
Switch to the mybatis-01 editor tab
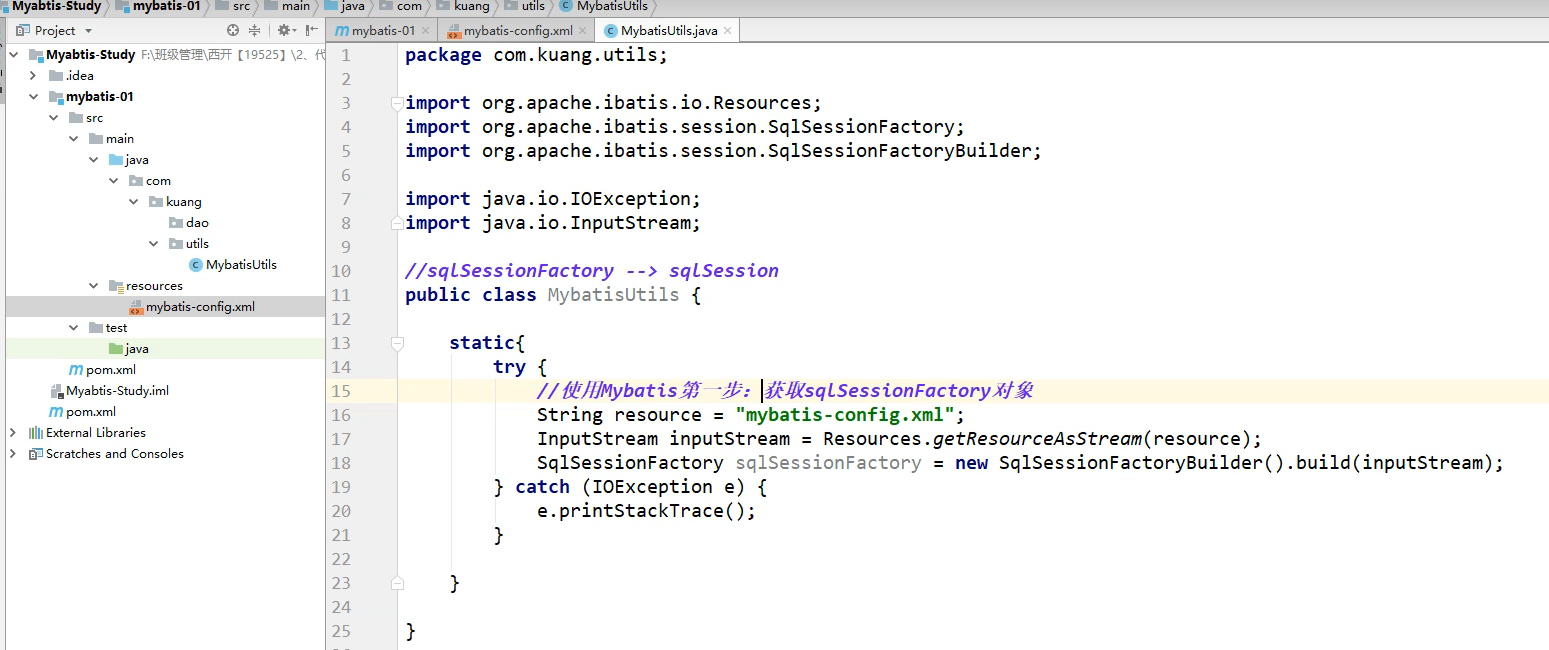(x=383, y=31)
